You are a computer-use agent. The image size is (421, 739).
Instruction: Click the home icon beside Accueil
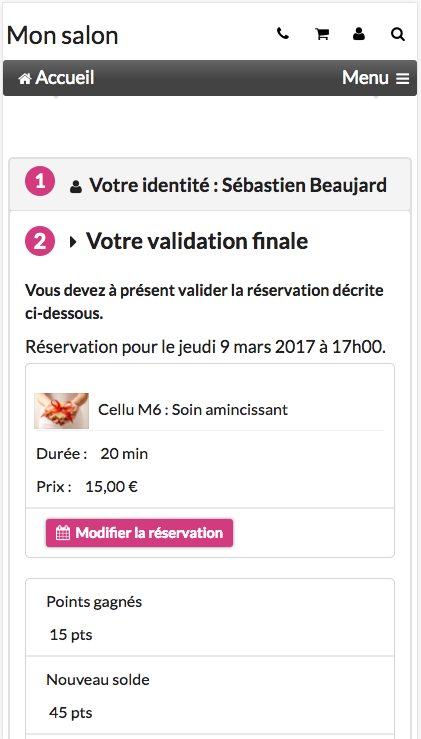(x=25, y=78)
